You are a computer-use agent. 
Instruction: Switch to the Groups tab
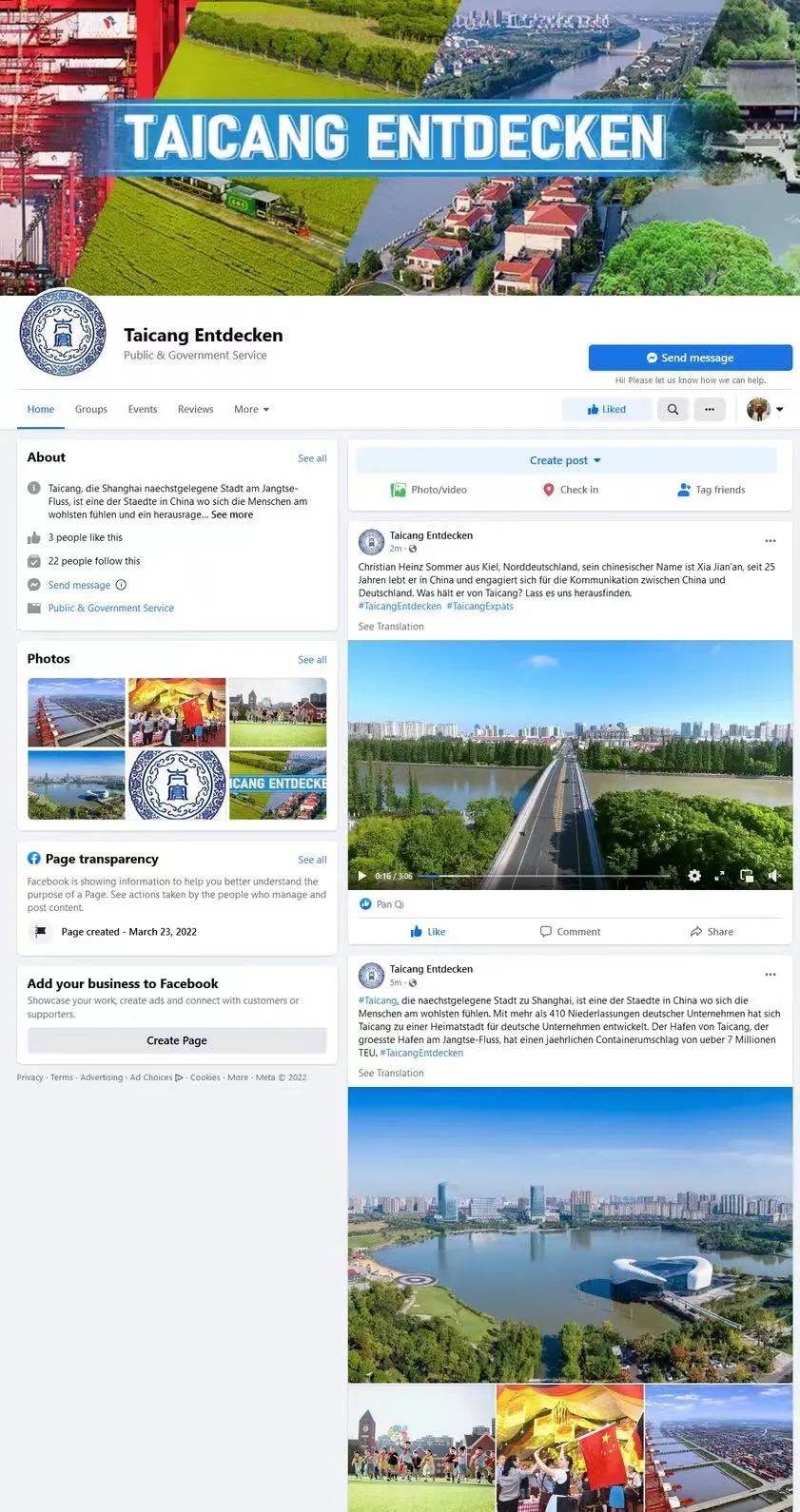tap(91, 409)
